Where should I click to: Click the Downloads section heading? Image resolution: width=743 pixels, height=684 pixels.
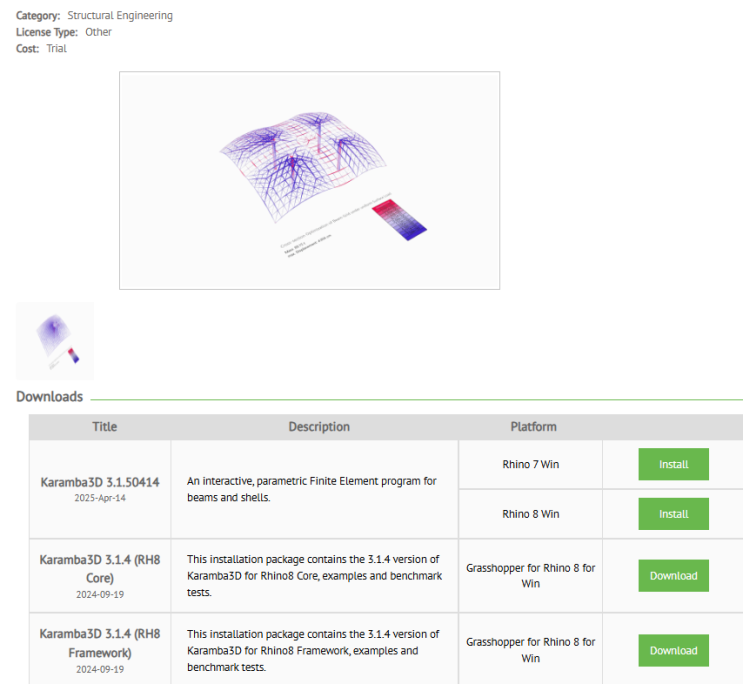50,396
